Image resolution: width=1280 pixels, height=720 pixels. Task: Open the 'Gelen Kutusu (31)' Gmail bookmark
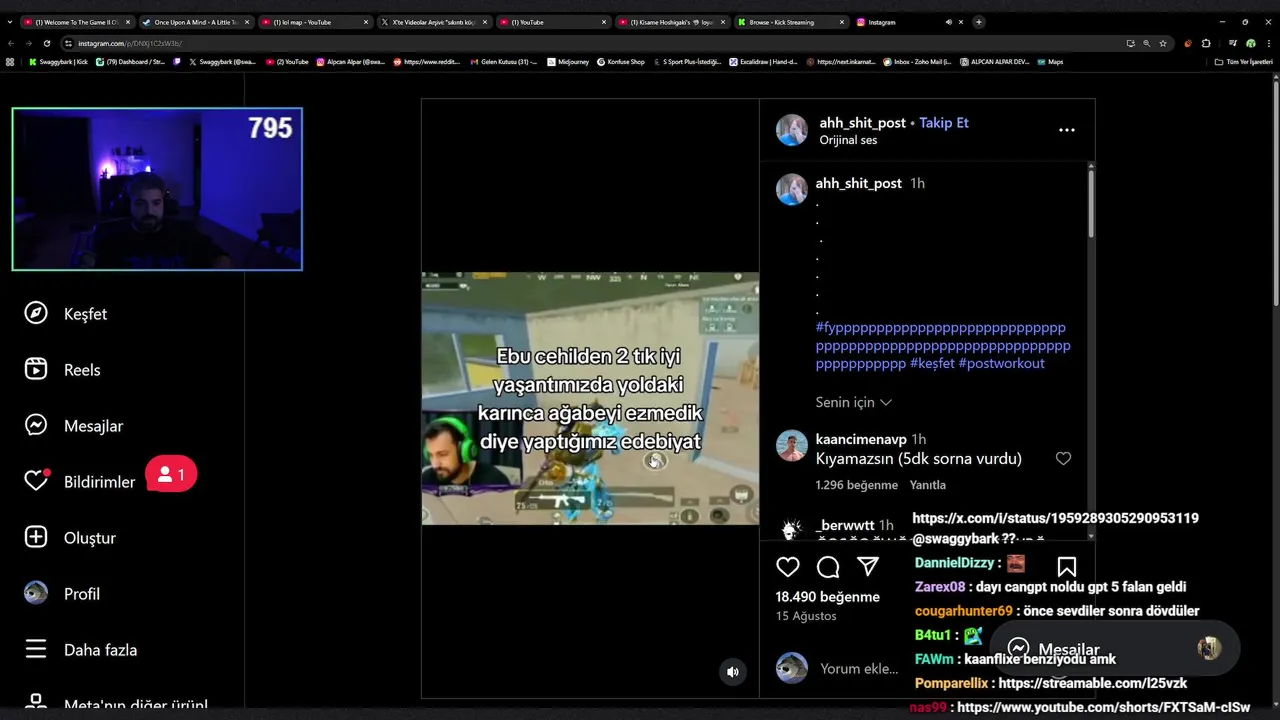(x=503, y=62)
